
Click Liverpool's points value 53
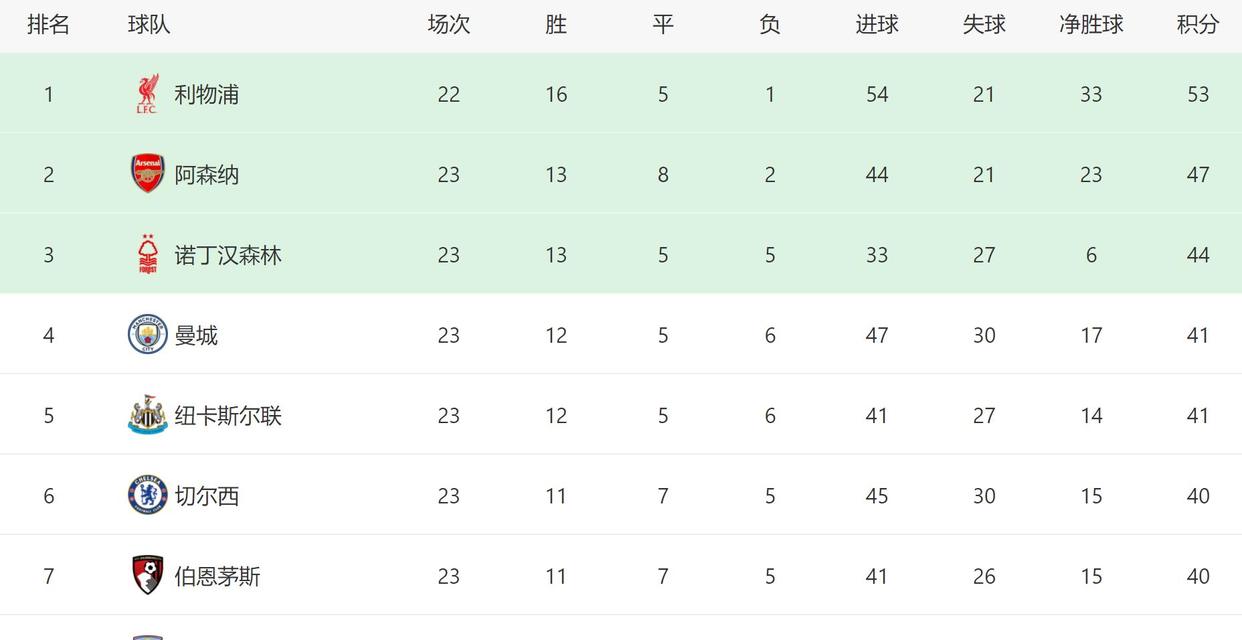tap(1198, 94)
